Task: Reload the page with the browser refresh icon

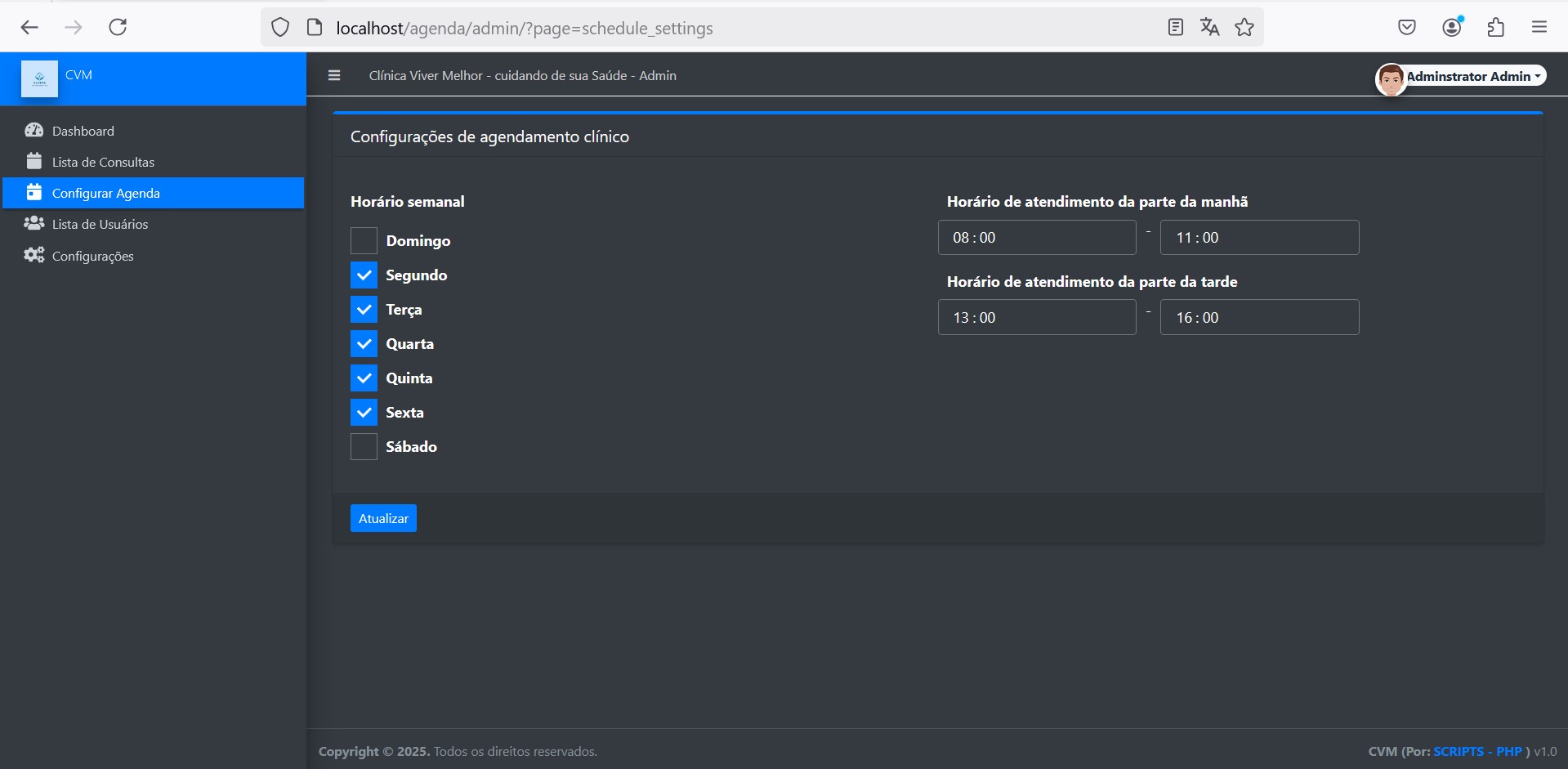Action: click(118, 28)
